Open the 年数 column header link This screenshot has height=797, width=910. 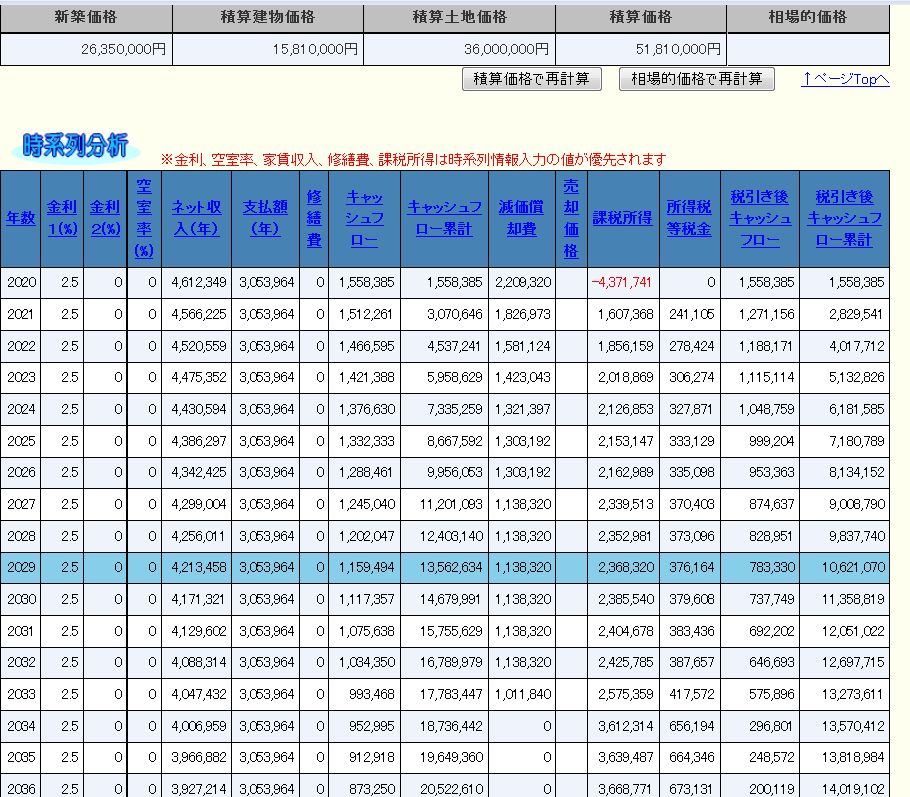coord(21,218)
